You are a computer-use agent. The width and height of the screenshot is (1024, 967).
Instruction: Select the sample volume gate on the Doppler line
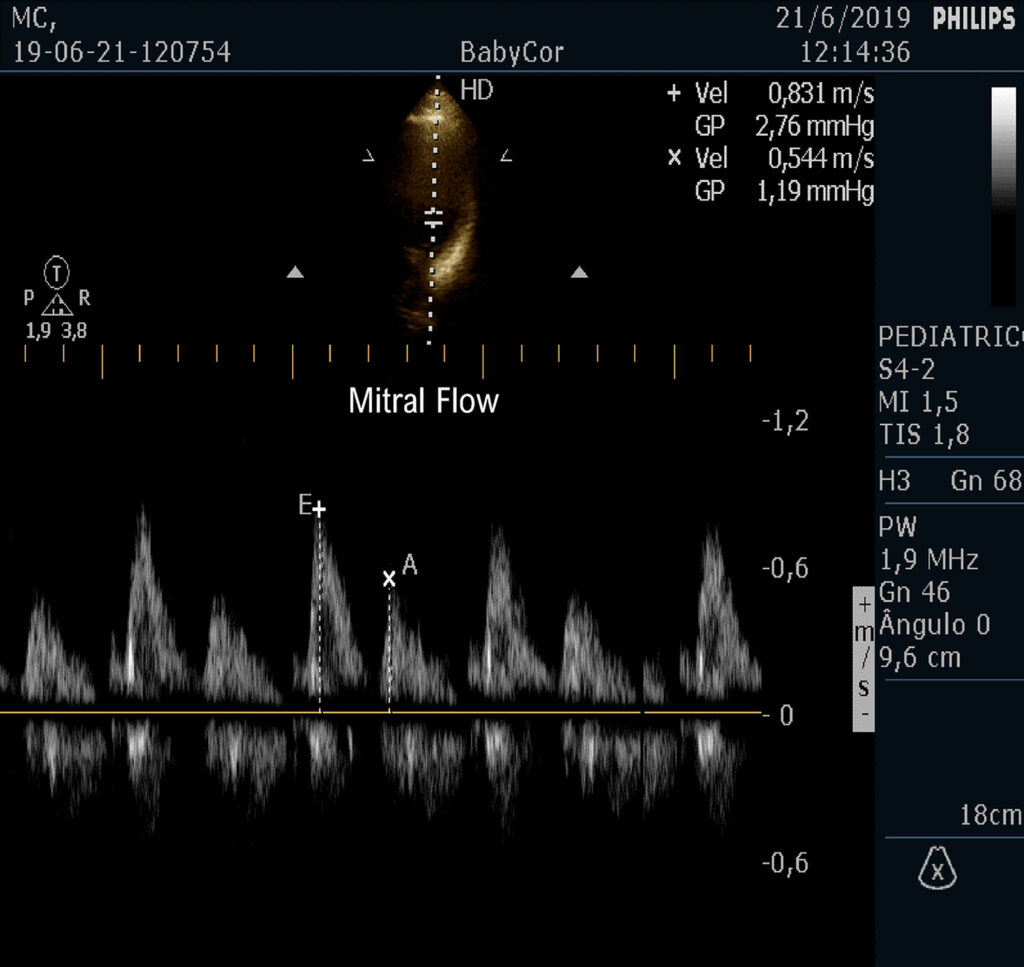tap(433, 219)
